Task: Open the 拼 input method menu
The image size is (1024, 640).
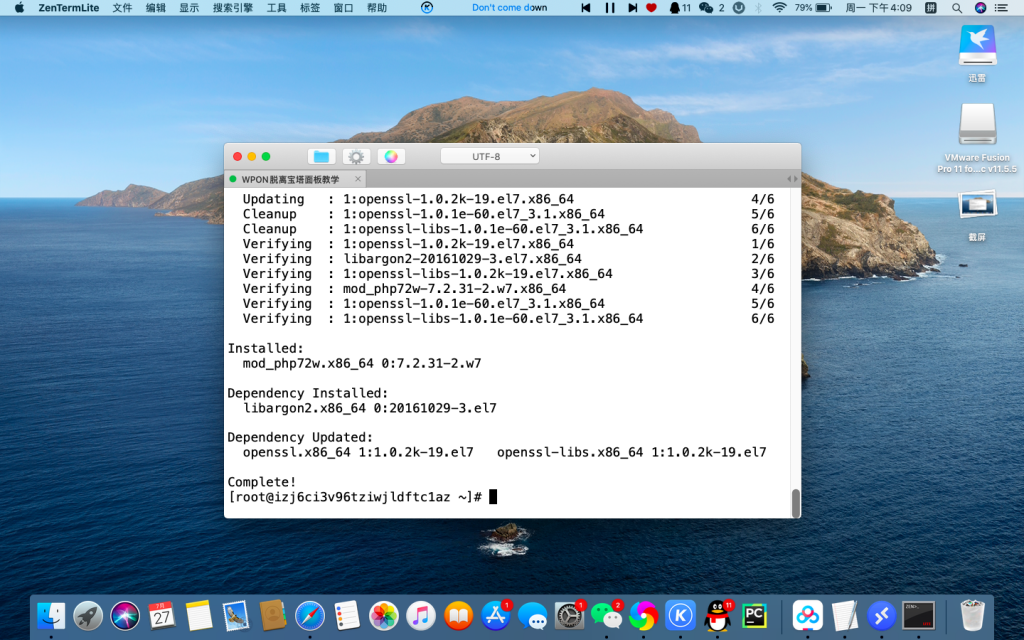Action: [931, 8]
